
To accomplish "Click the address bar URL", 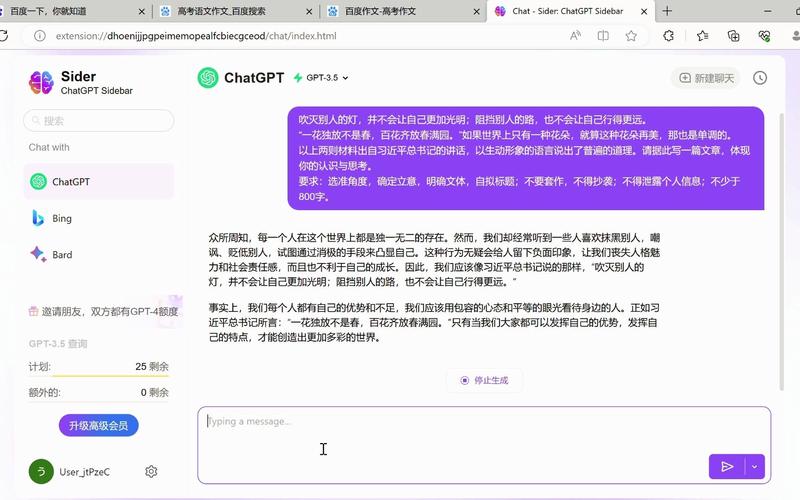I will 196,36.
